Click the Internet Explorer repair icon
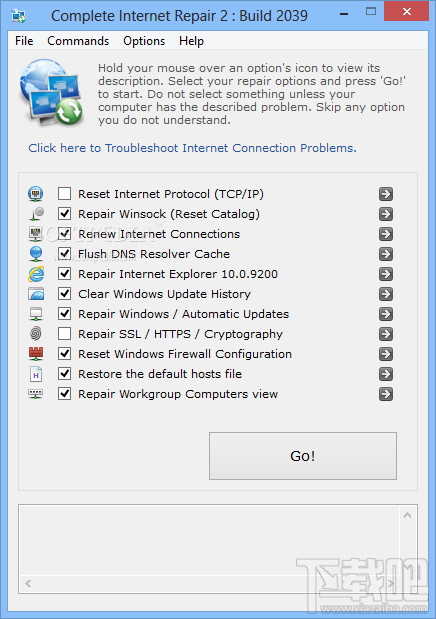This screenshot has width=436, height=619. coord(36,274)
